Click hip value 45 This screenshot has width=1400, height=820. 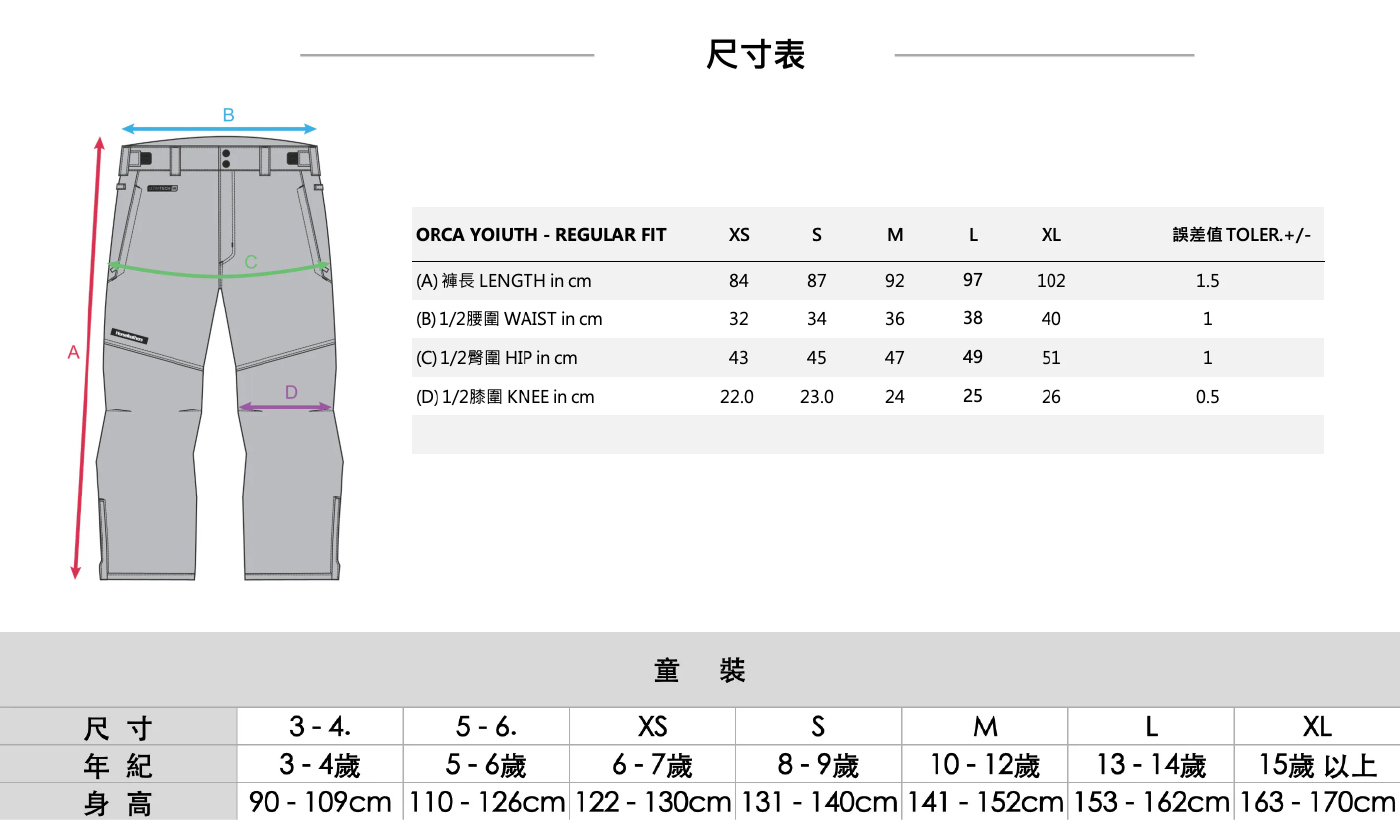point(817,358)
